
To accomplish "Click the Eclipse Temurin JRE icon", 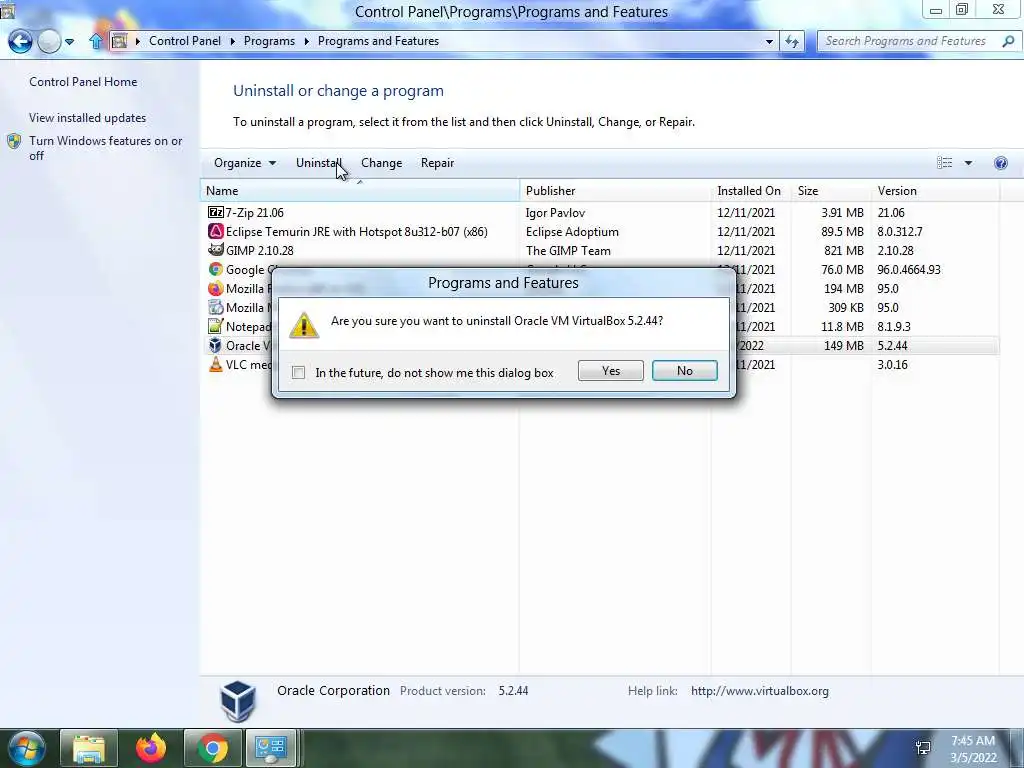I will click(216, 231).
